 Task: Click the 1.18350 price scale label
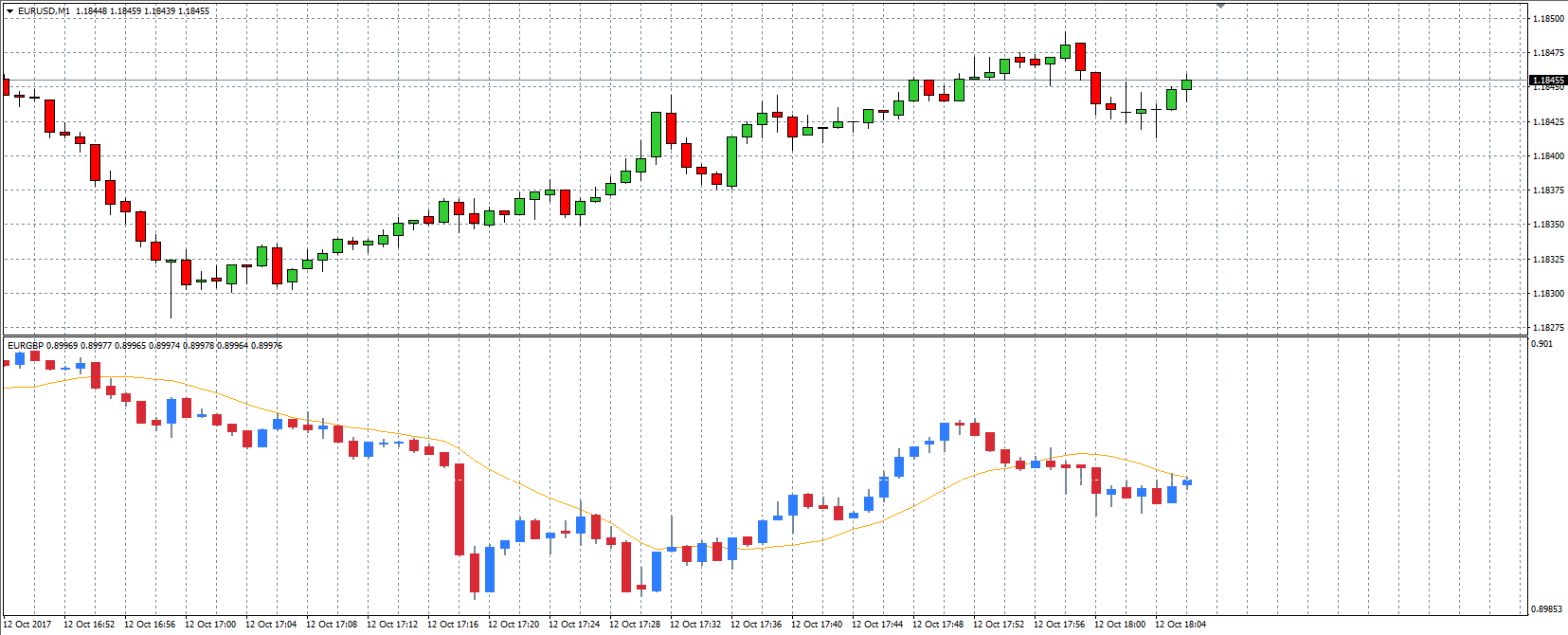tap(1548, 225)
